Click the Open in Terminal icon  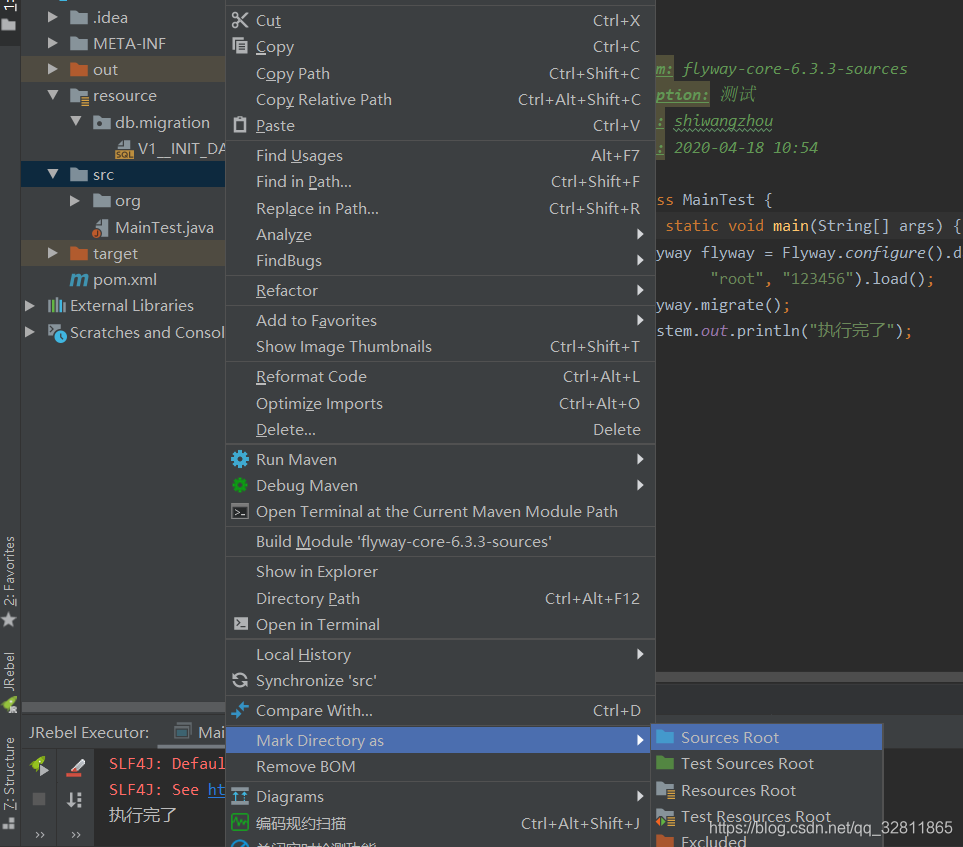(241, 624)
